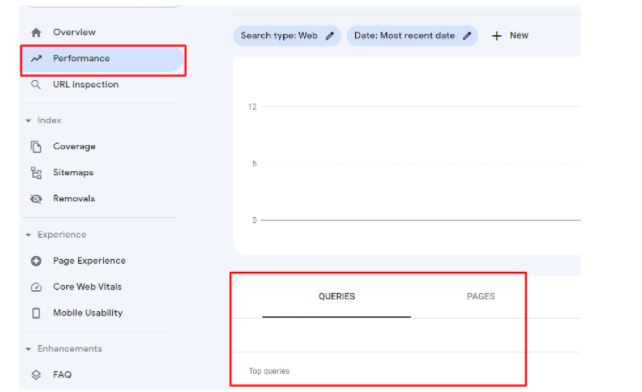Add a New filter
The image size is (642, 392).
point(510,36)
